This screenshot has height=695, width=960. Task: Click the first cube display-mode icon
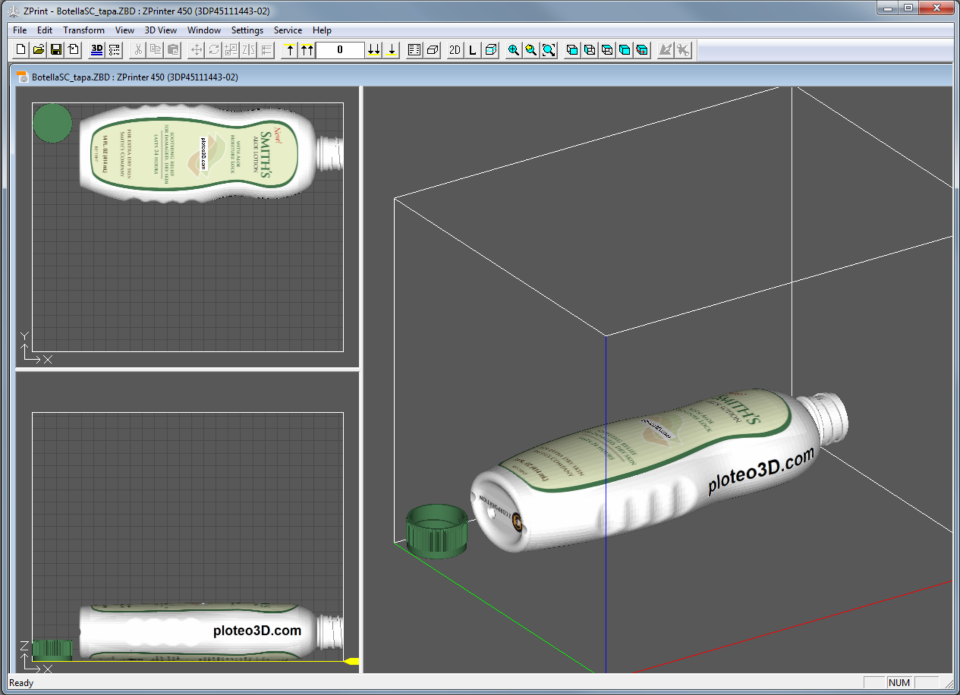tap(572, 50)
